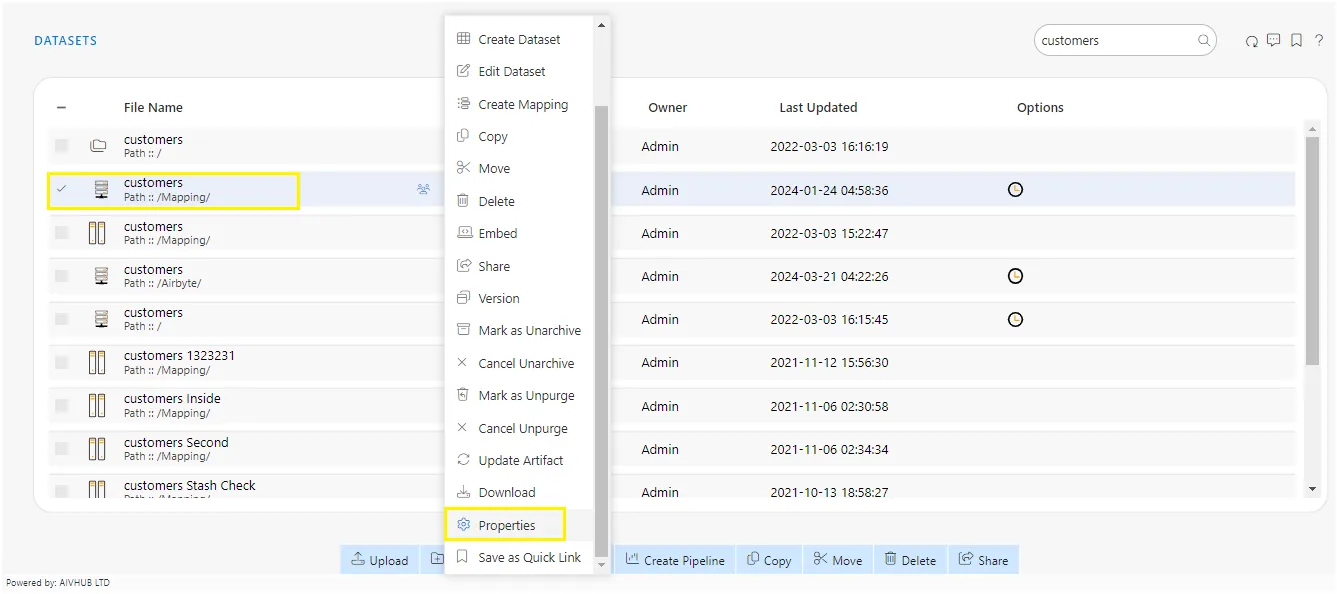
Task: Click clock icon on 2024-01-24 row
Action: point(1015,189)
